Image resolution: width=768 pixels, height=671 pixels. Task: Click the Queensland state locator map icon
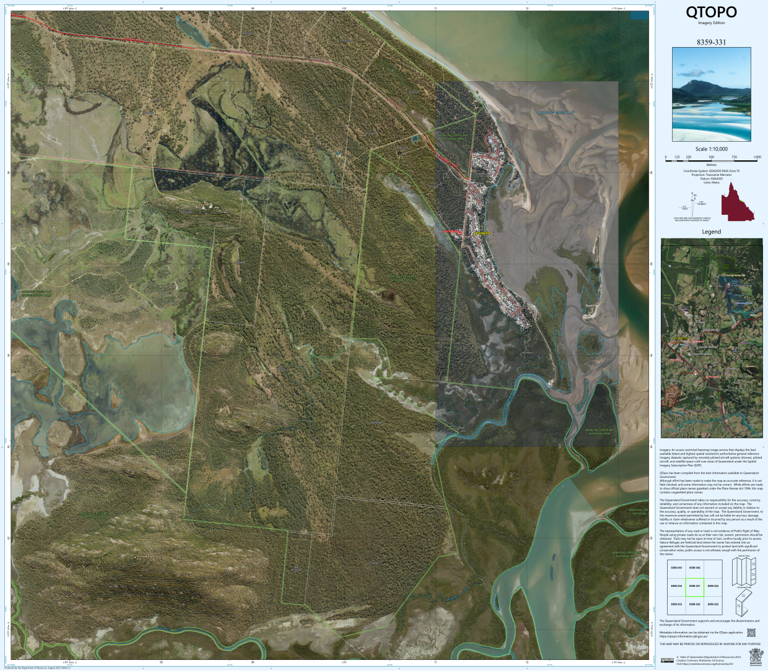[x=737, y=201]
